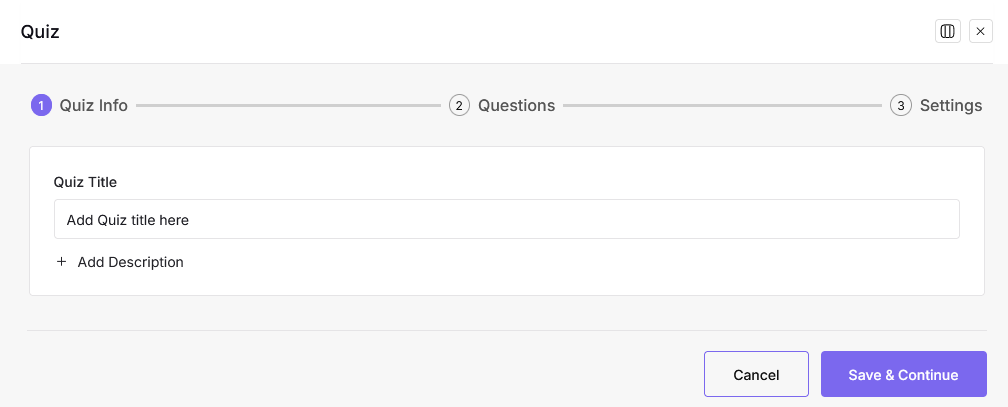Click the step 1 circle badge
Image resolution: width=1008 pixels, height=407 pixels.
41,105
